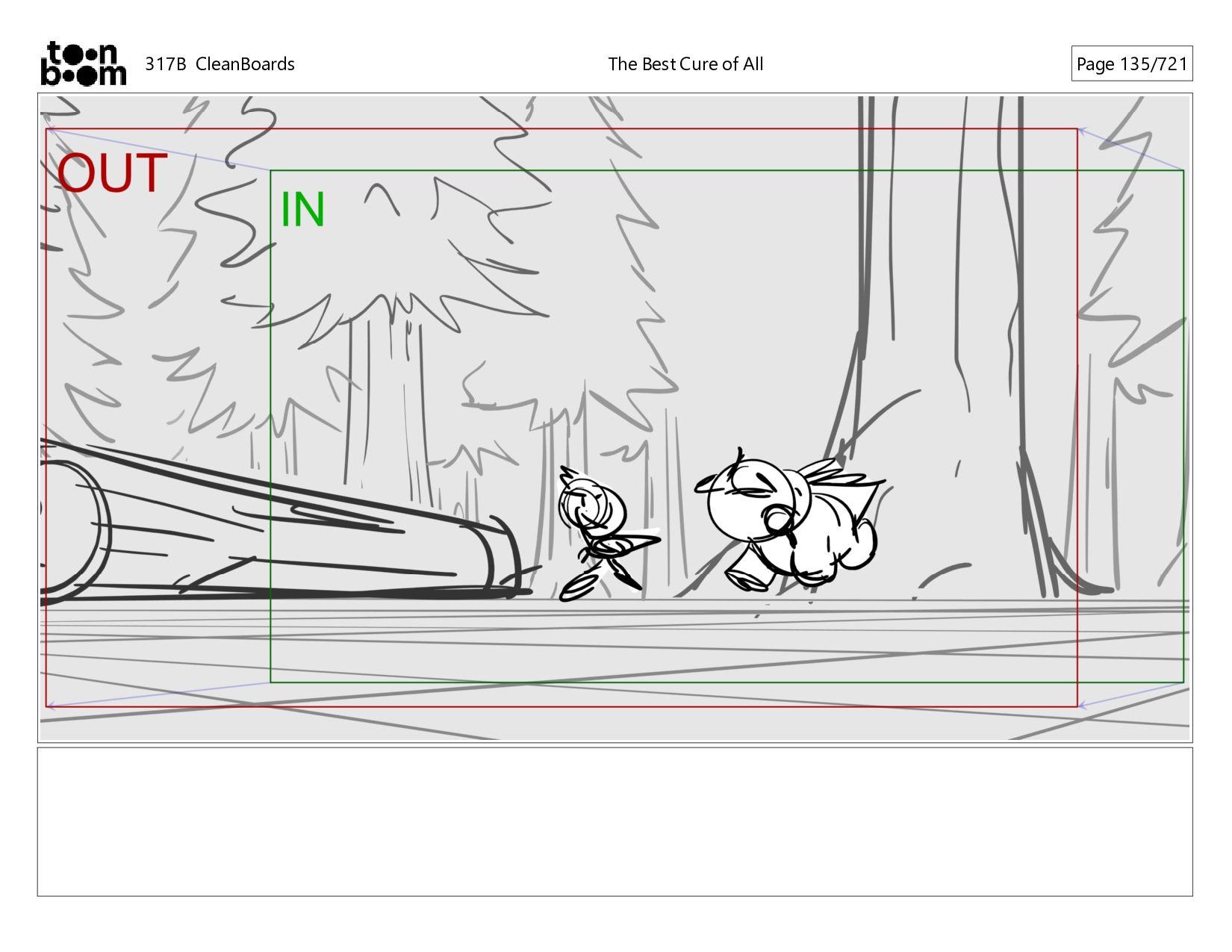Click the Toon Boom logo
1232x952 pixels.
pyautogui.click(x=83, y=63)
